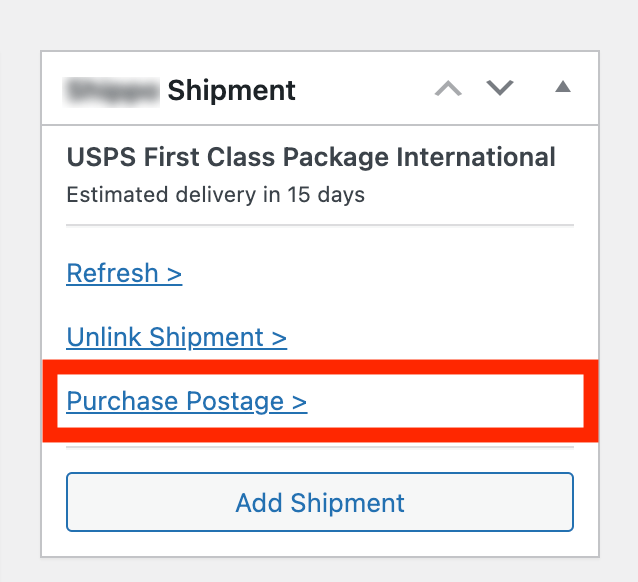Click the Shipment panel heading
Image resolution: width=638 pixels, height=582 pixels.
(x=231, y=90)
